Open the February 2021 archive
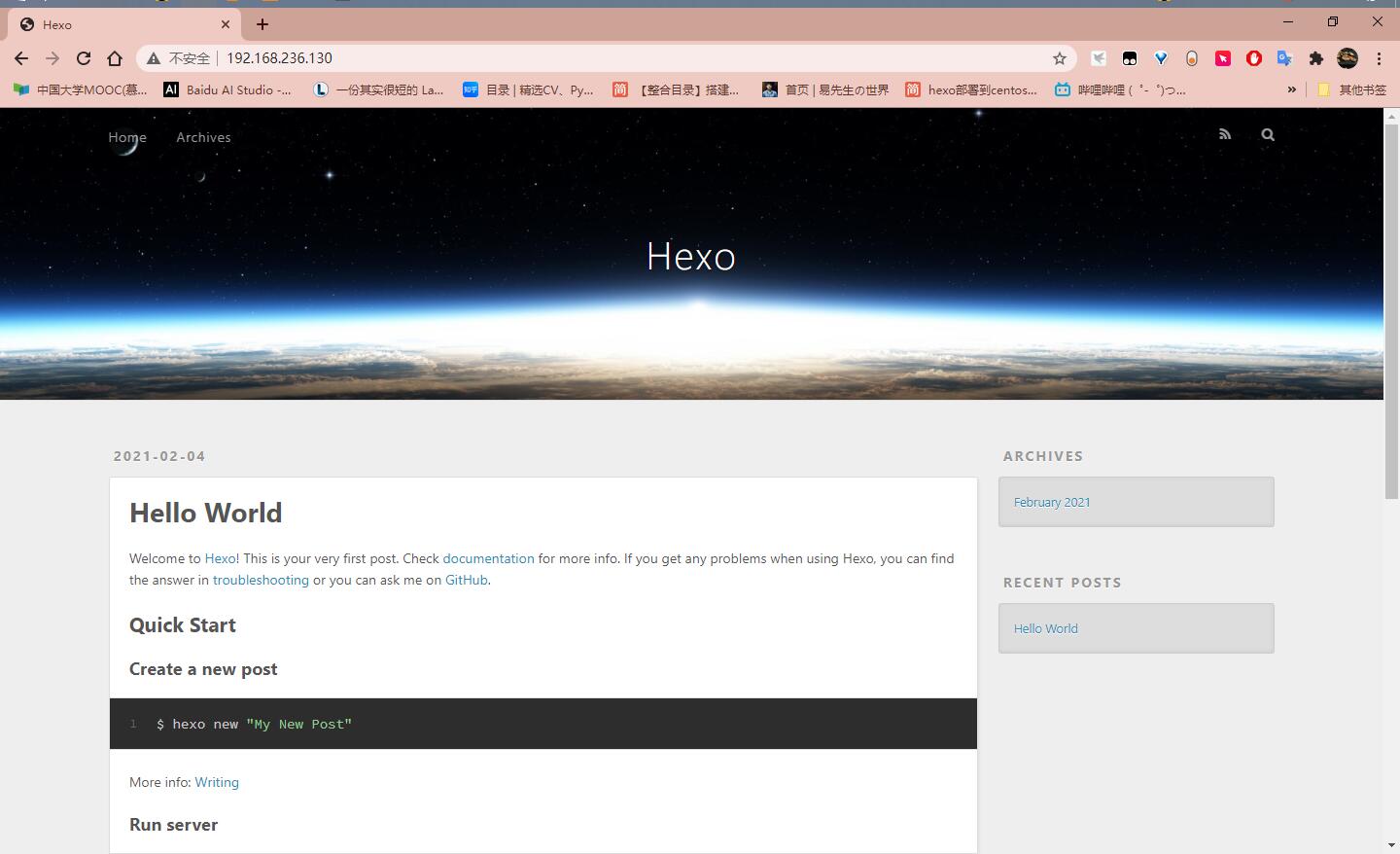This screenshot has width=1400, height=854. [x=1052, y=502]
